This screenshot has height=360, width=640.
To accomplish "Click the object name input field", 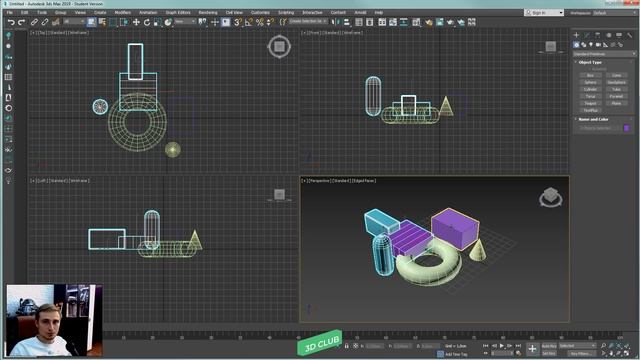I will click(600, 128).
